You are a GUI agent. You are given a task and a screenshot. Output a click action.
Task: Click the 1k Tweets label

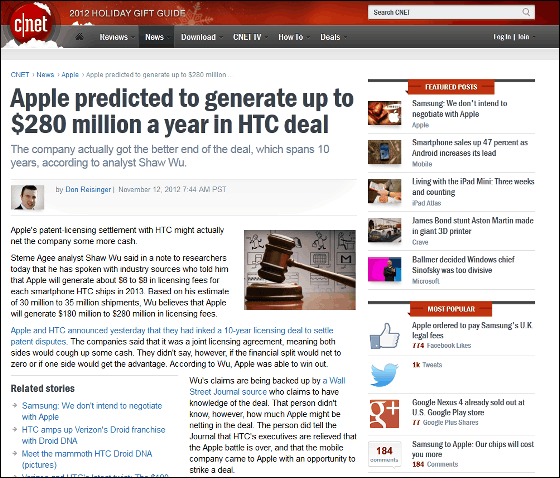[427, 365]
